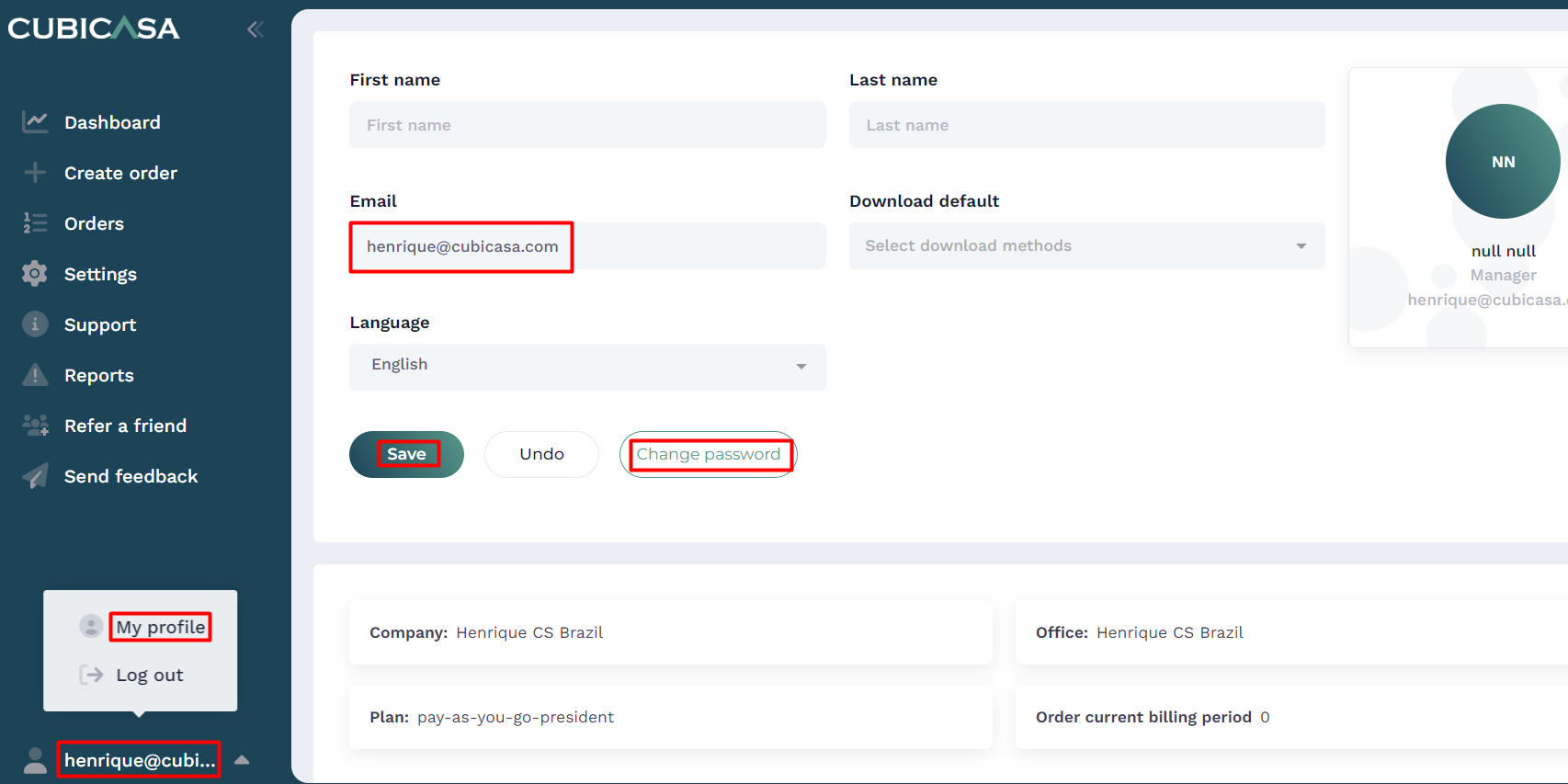This screenshot has width=1568, height=784.
Task: Focus the Last name input field
Action: click(1086, 125)
